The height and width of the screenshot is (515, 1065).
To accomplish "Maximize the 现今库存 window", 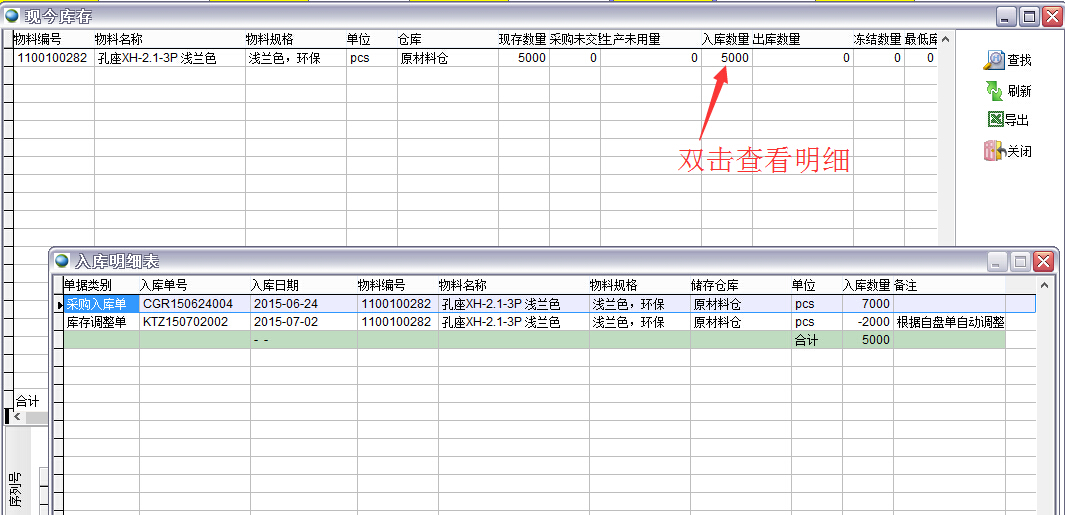I will (x=1029, y=16).
